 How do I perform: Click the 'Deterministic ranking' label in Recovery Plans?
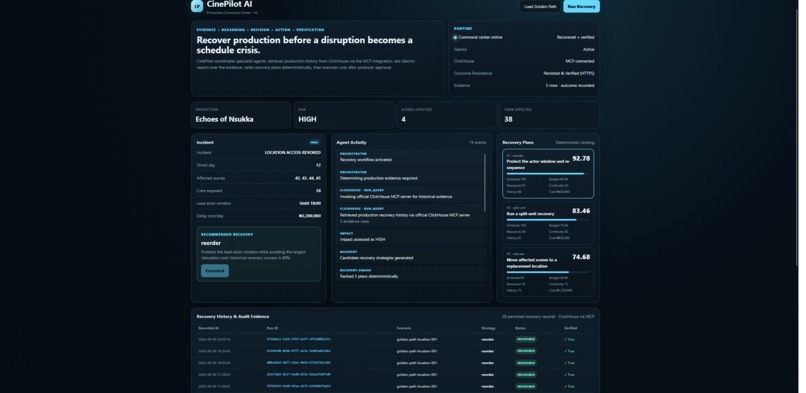click(575, 142)
